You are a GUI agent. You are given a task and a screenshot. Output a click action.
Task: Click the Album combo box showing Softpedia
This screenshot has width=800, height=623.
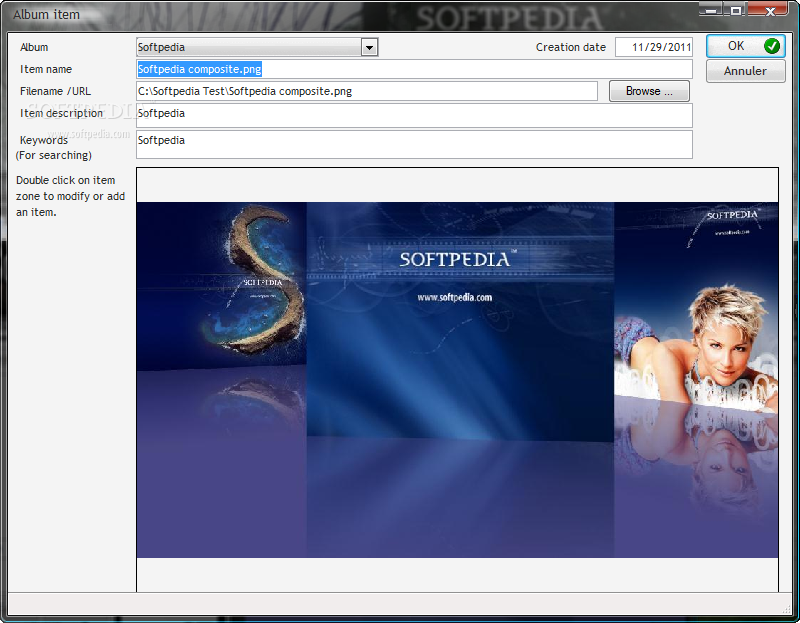[257, 47]
